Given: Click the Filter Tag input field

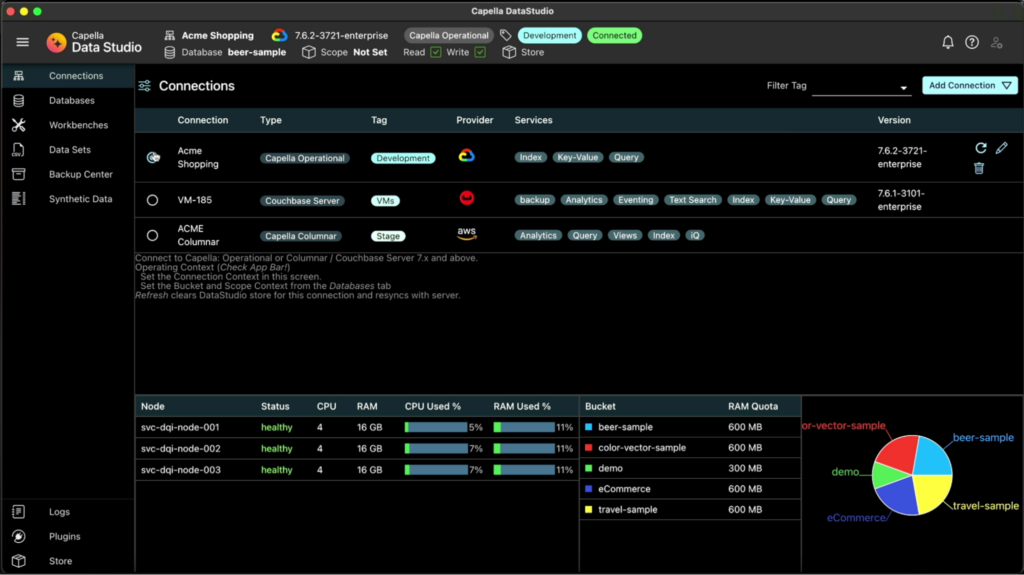Looking at the screenshot, I should (x=861, y=87).
